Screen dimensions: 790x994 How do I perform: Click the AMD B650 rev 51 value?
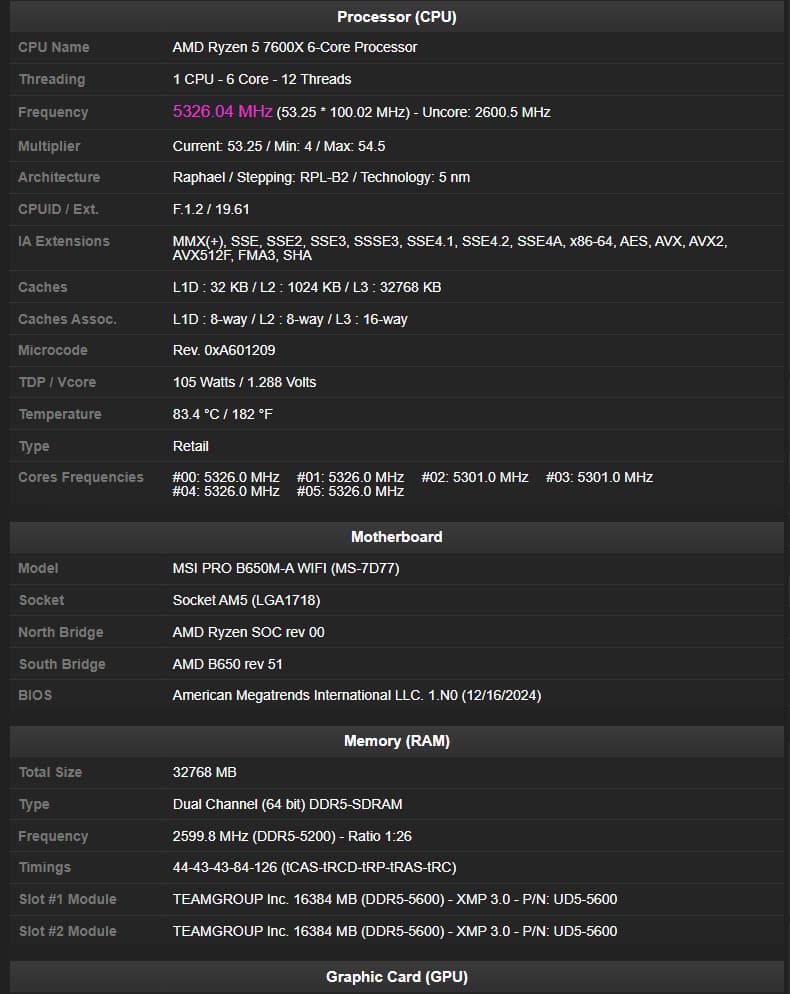pyautogui.click(x=228, y=664)
